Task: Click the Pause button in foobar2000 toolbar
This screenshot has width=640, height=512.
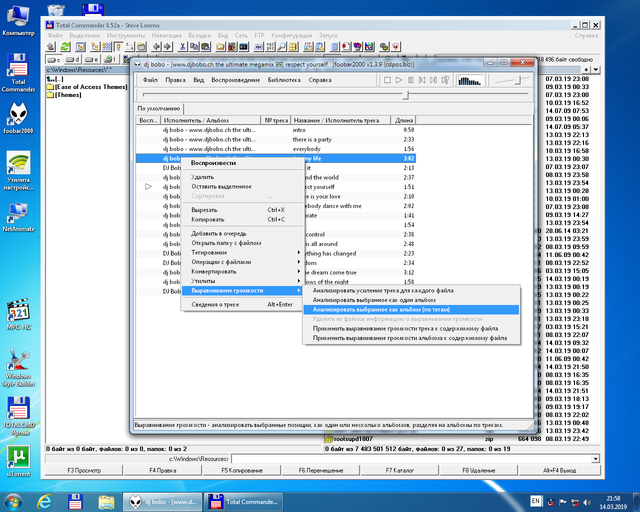Action: 411,80
